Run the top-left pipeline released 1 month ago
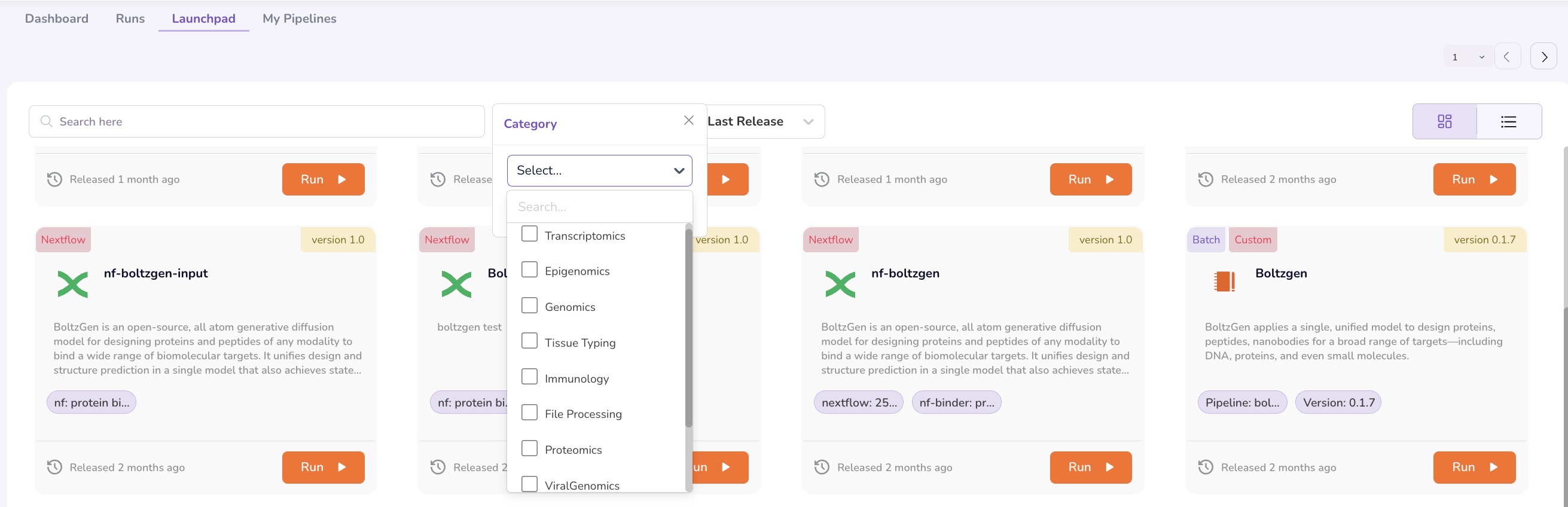This screenshot has height=507, width=1568. [x=323, y=179]
